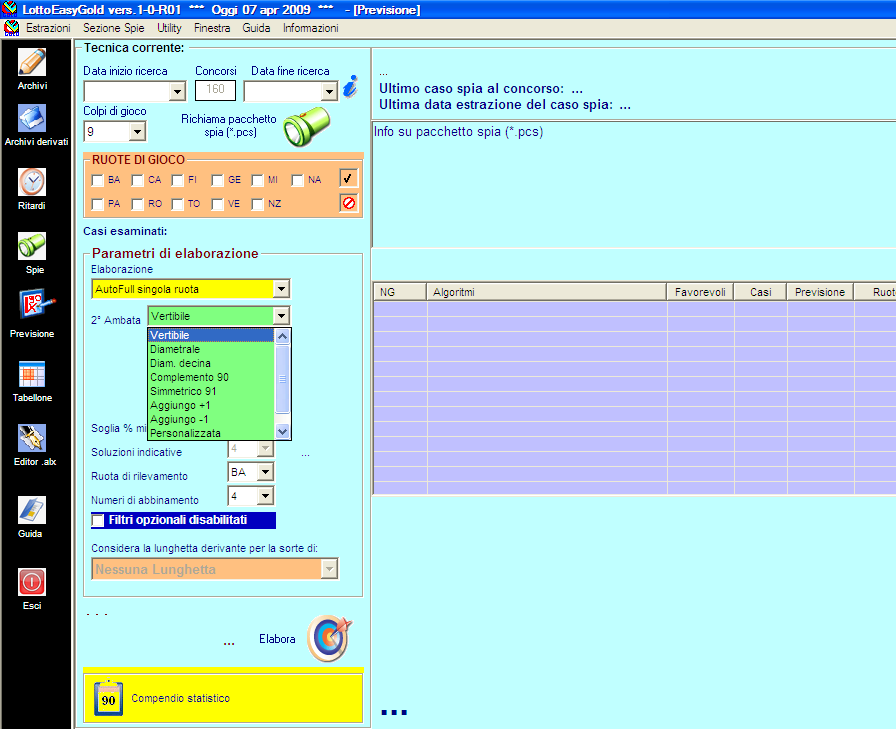896x729 pixels.
Task: Open Archivi derivati from the sidebar
Action: pos(32,118)
